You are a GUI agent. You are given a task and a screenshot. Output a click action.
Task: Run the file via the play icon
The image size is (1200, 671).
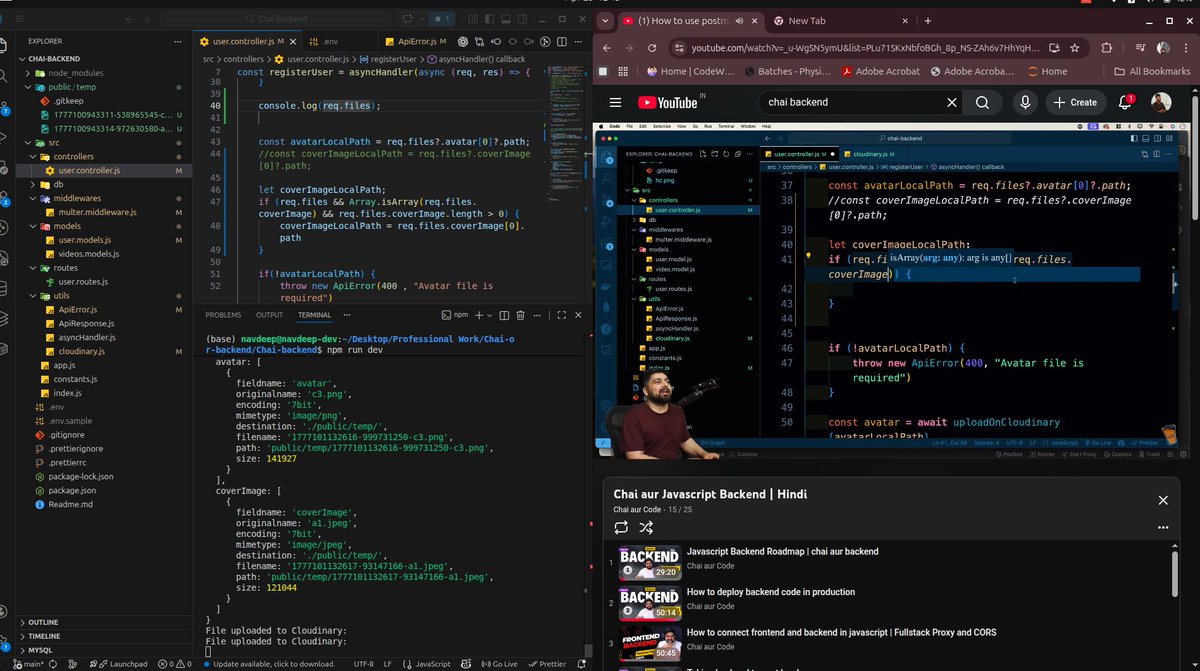[545, 42]
